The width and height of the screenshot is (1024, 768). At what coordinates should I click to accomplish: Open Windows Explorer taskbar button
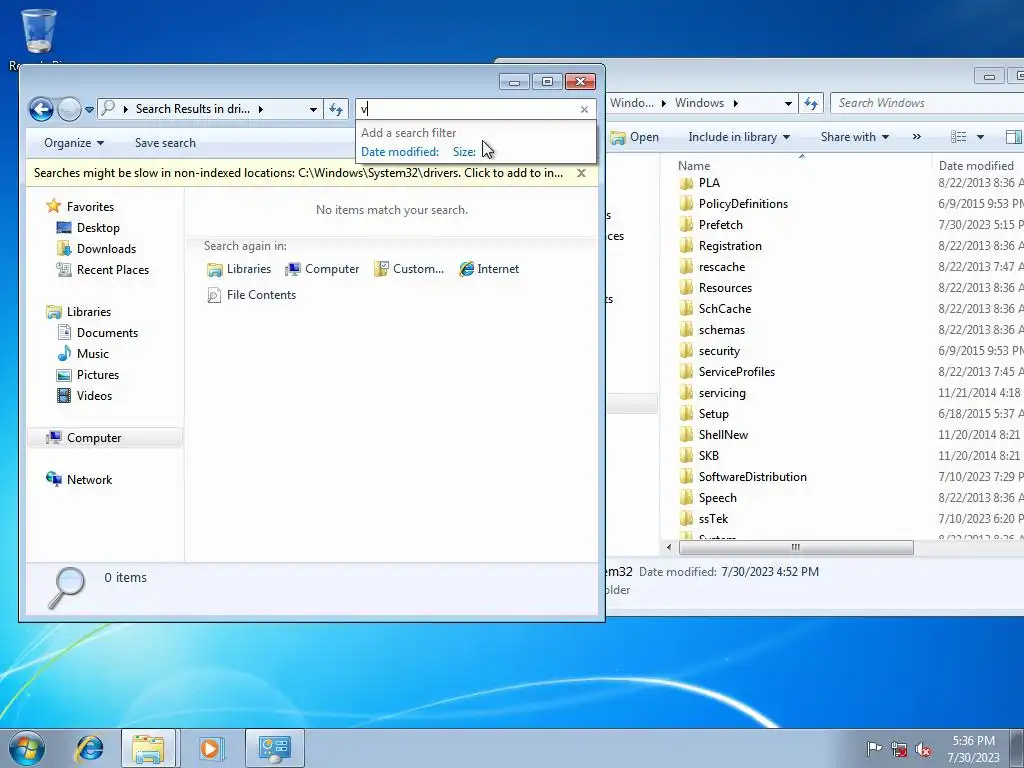(x=148, y=748)
